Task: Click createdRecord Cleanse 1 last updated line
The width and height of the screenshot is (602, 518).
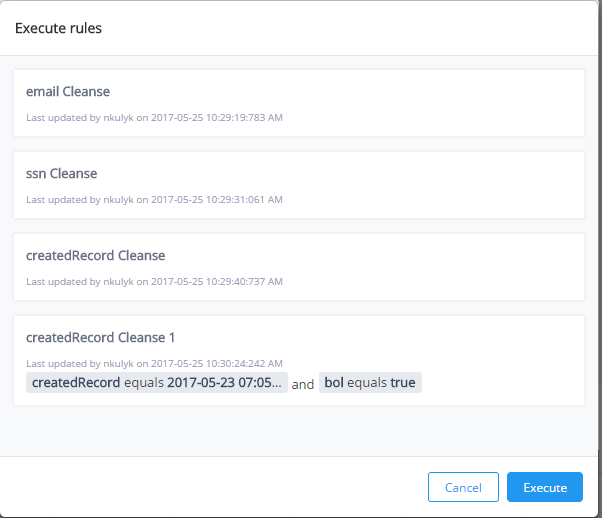Action: pyautogui.click(x=154, y=363)
